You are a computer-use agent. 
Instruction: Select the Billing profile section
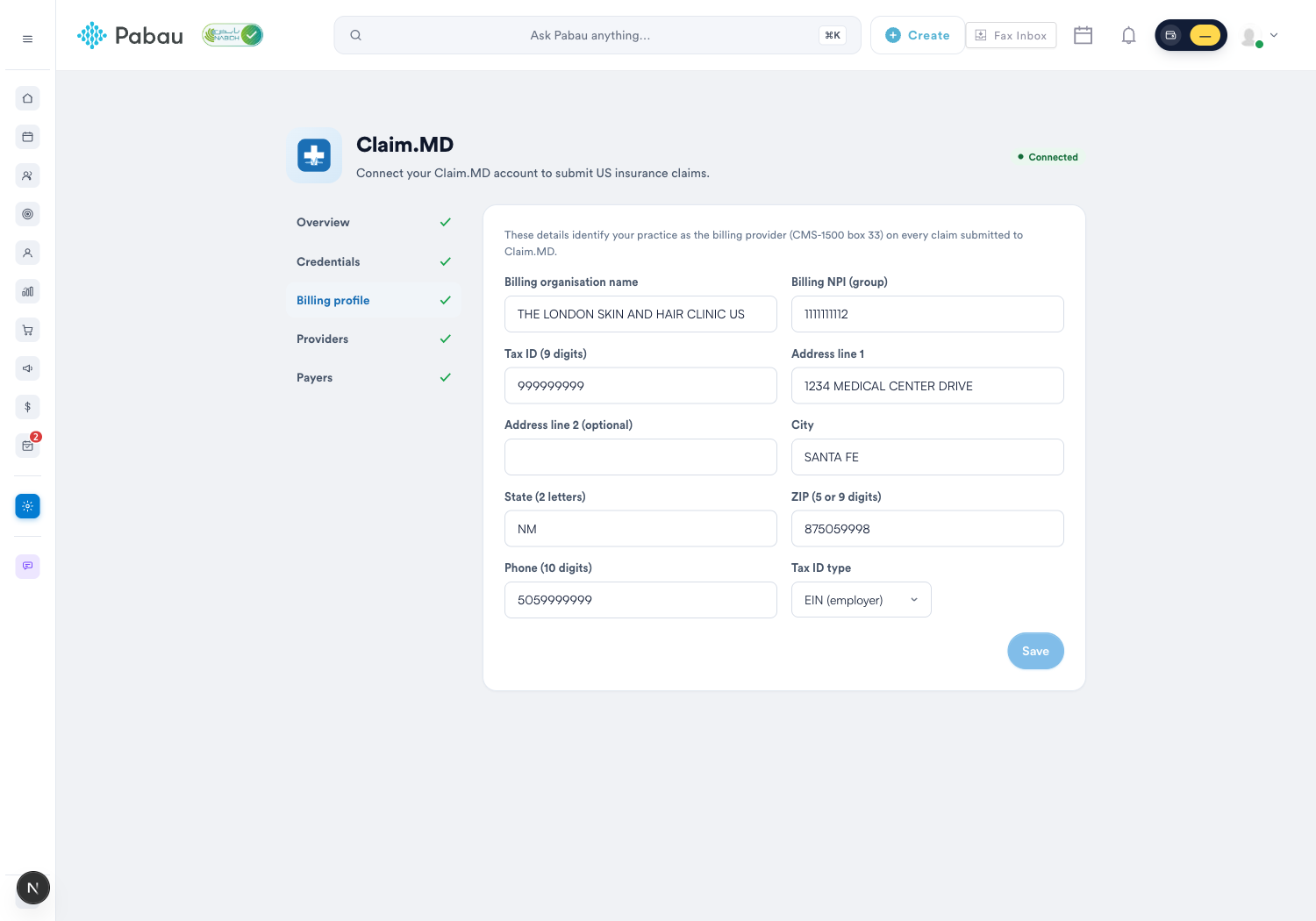(374, 300)
